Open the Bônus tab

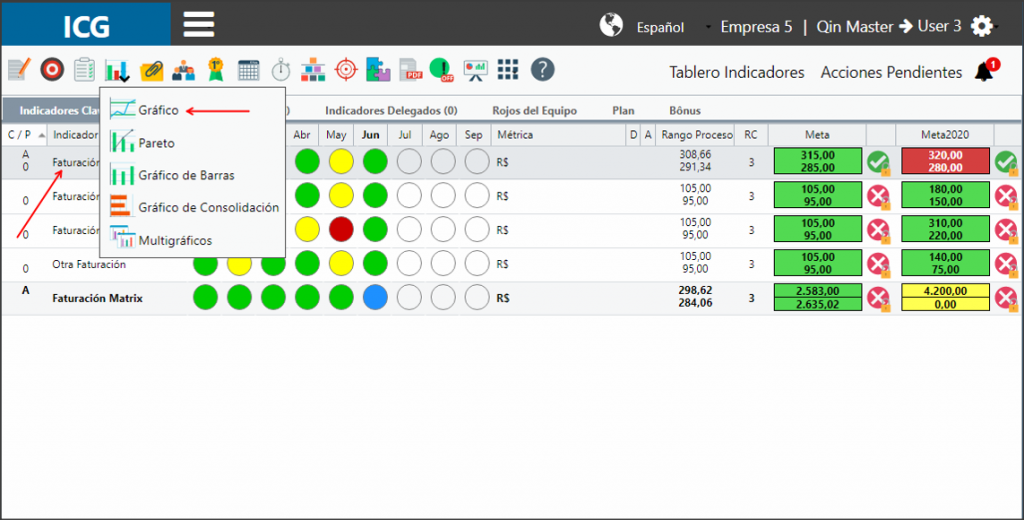point(684,110)
